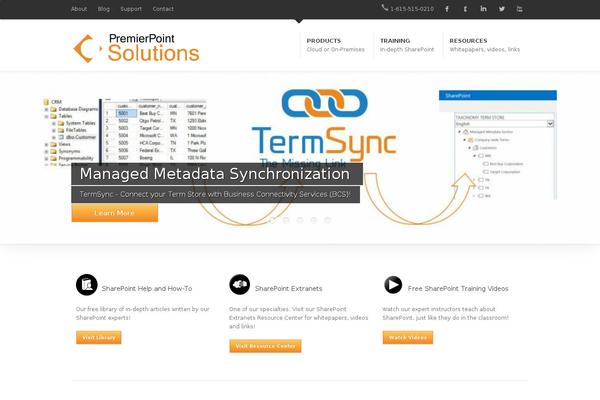Click the SharePoint term store screenshot
This screenshot has width=600, height=400.
pyautogui.click(x=498, y=145)
